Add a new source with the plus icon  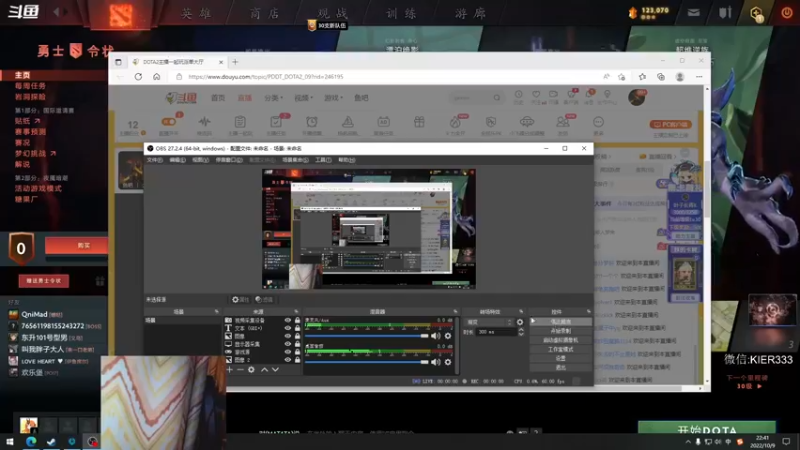click(230, 369)
